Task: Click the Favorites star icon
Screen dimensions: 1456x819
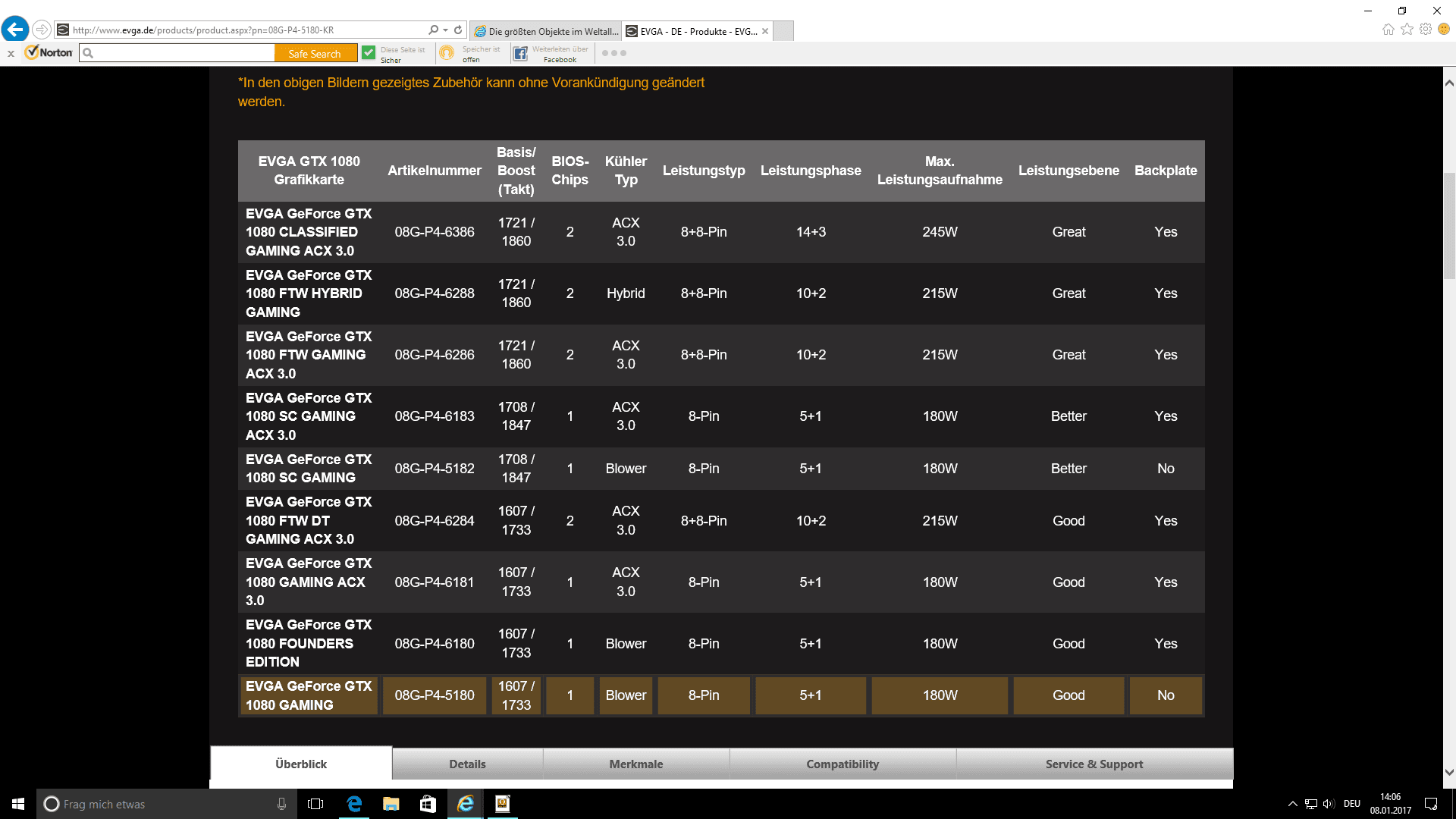Action: [1407, 30]
